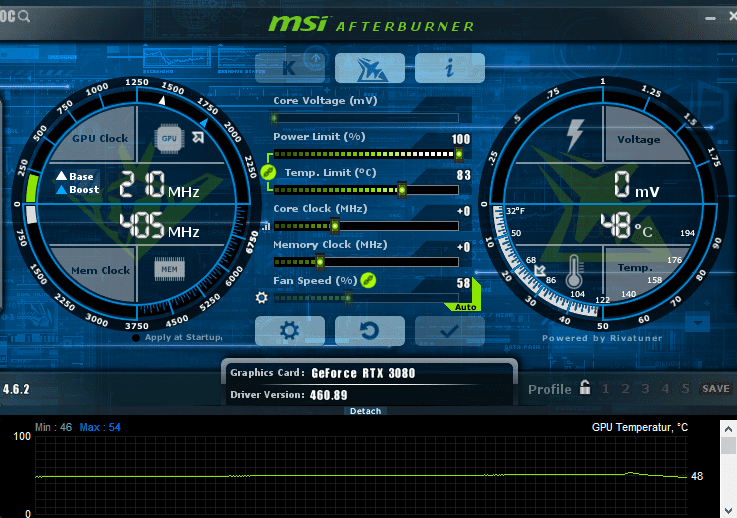The width and height of the screenshot is (737, 518).
Task: Click the 210 MHz GPU clock readout
Action: (x=159, y=184)
